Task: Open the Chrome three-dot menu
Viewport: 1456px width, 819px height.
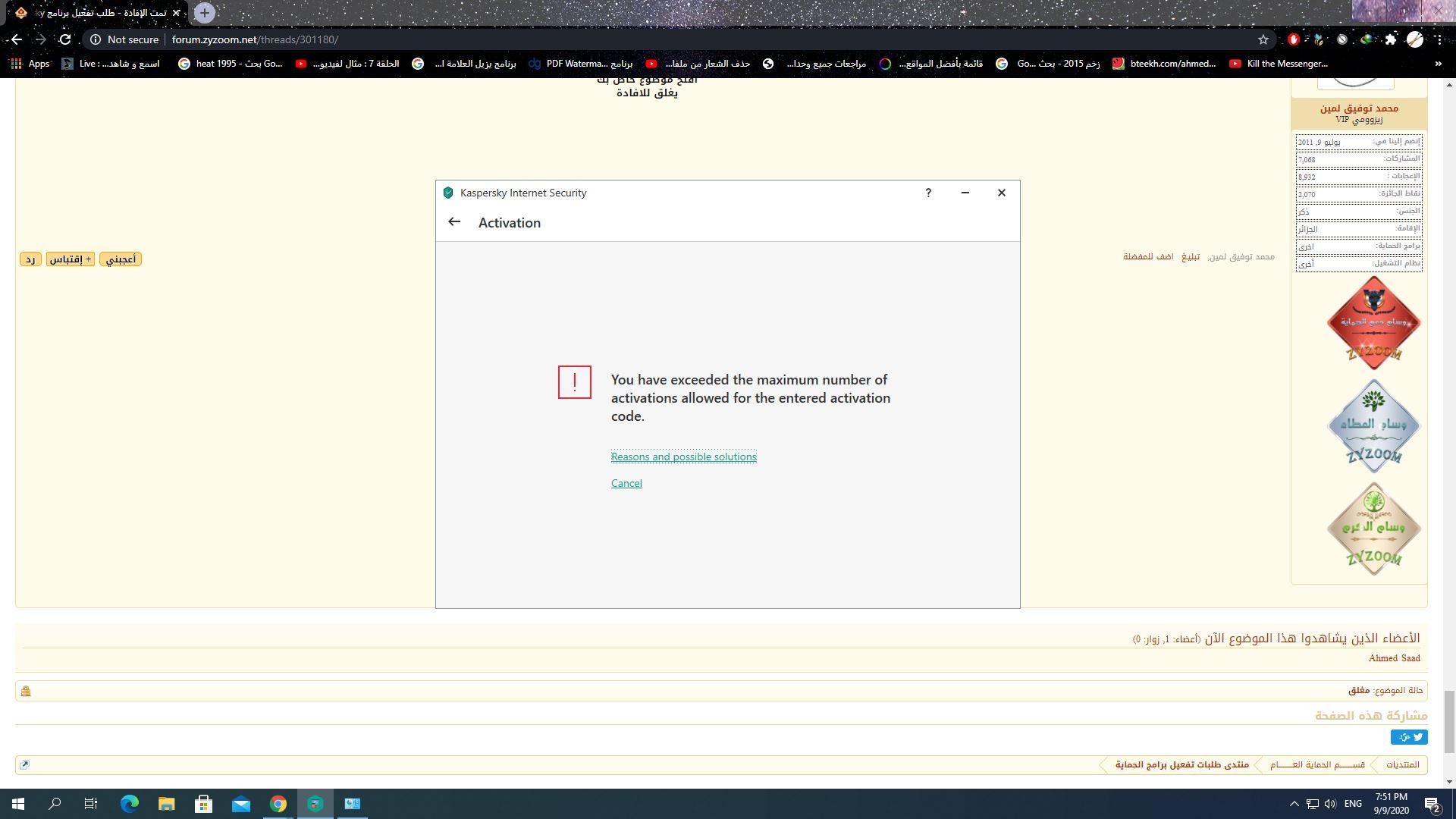Action: point(1439,39)
